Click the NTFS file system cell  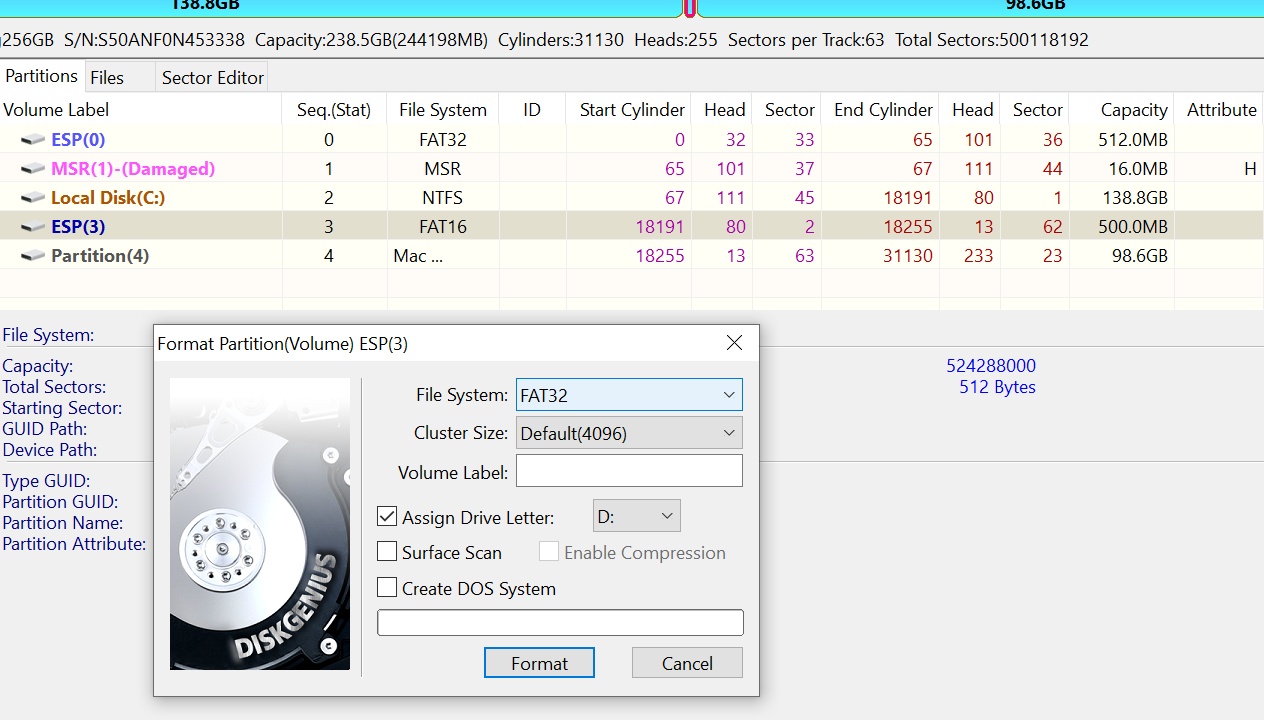click(443, 198)
